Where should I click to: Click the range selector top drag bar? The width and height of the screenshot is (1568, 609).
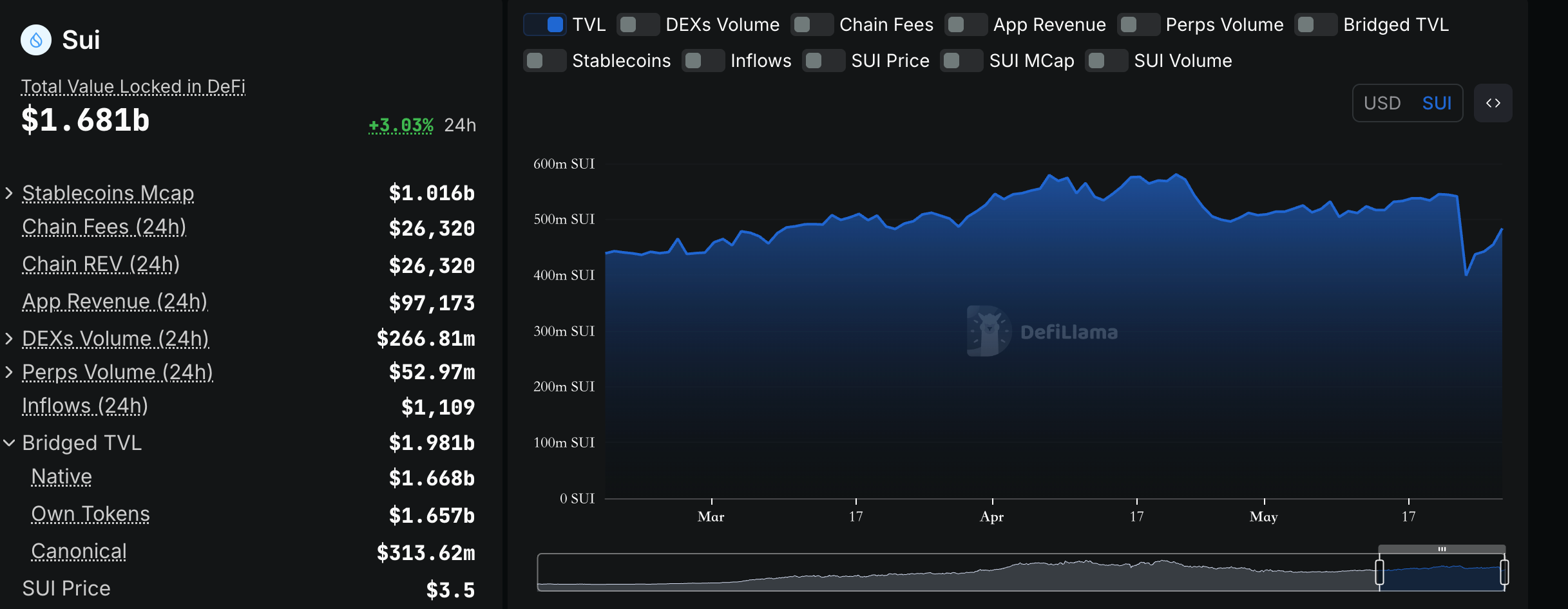(1442, 549)
